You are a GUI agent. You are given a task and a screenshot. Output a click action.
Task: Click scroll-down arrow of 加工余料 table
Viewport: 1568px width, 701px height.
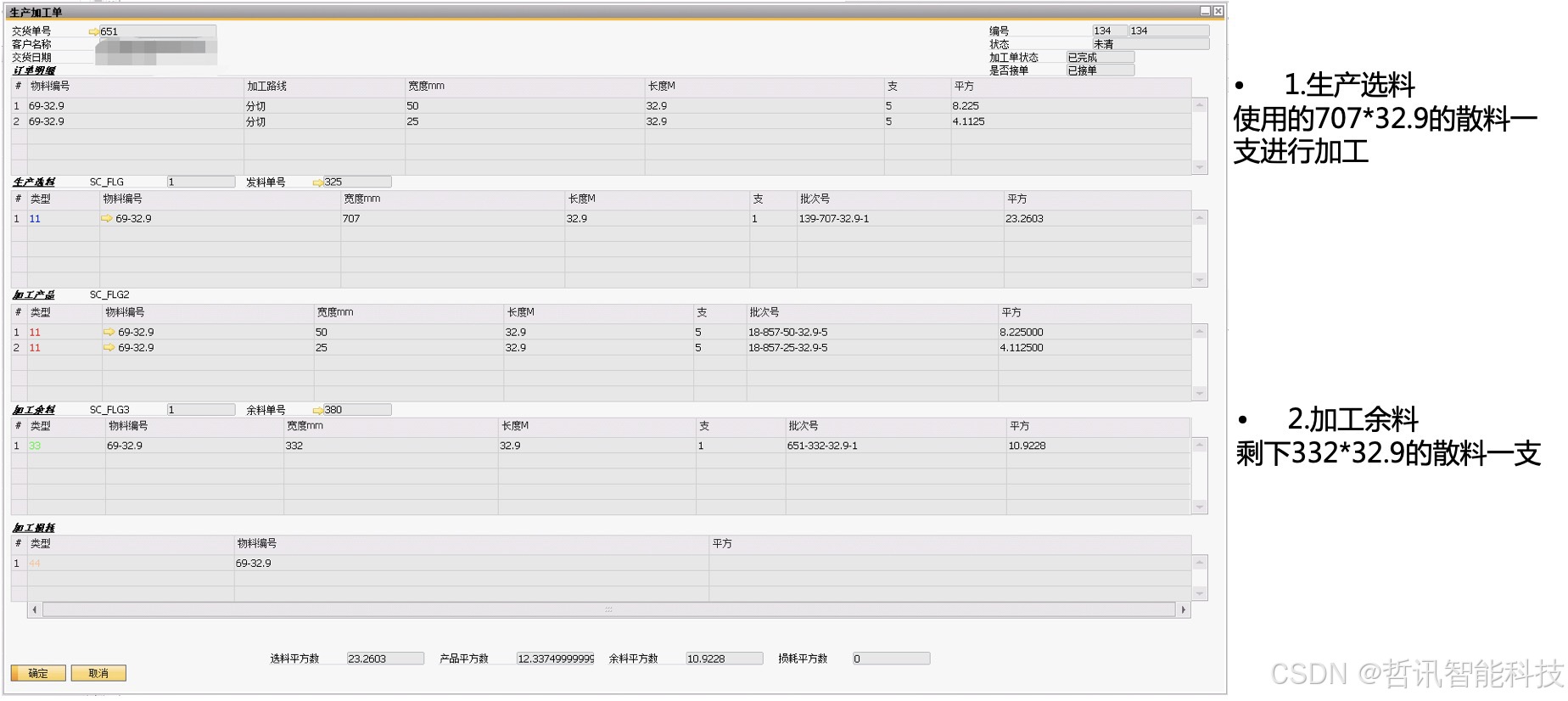coord(1200,508)
